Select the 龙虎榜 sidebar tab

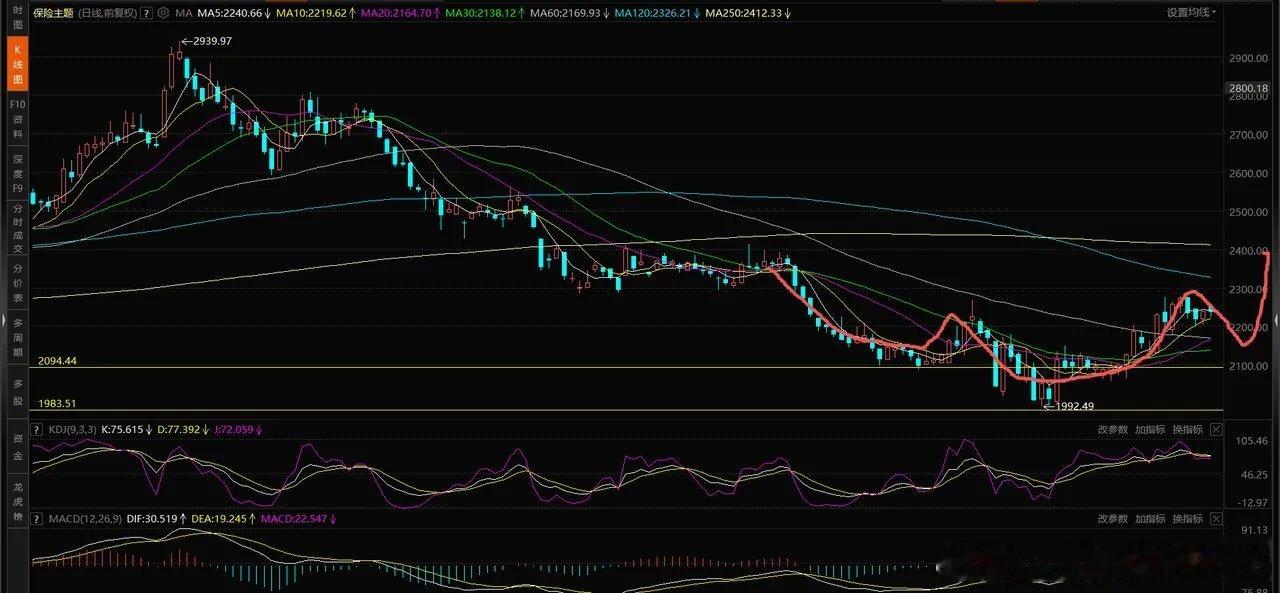point(17,503)
